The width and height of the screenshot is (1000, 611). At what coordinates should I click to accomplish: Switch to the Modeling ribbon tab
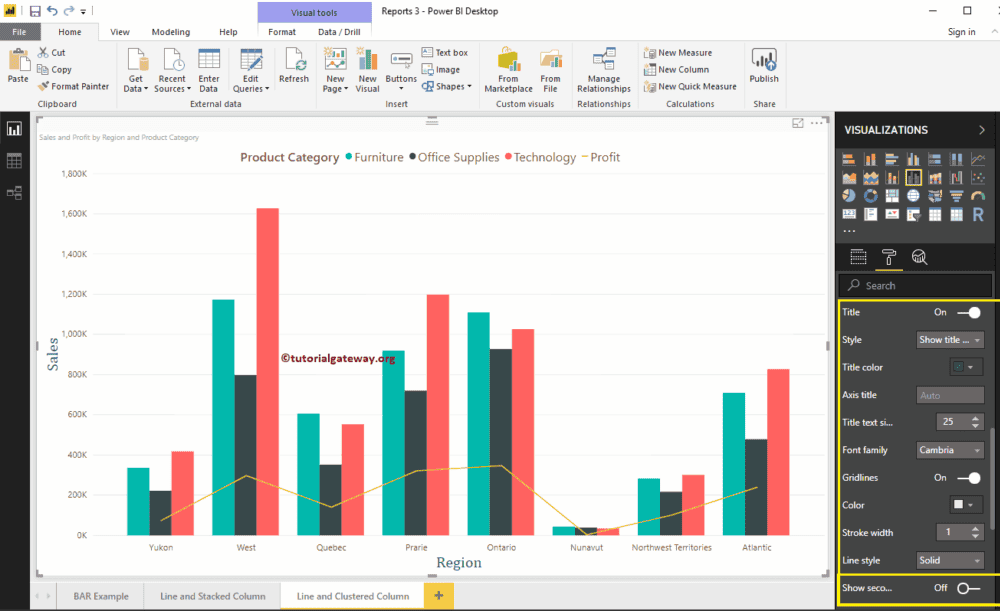[171, 32]
